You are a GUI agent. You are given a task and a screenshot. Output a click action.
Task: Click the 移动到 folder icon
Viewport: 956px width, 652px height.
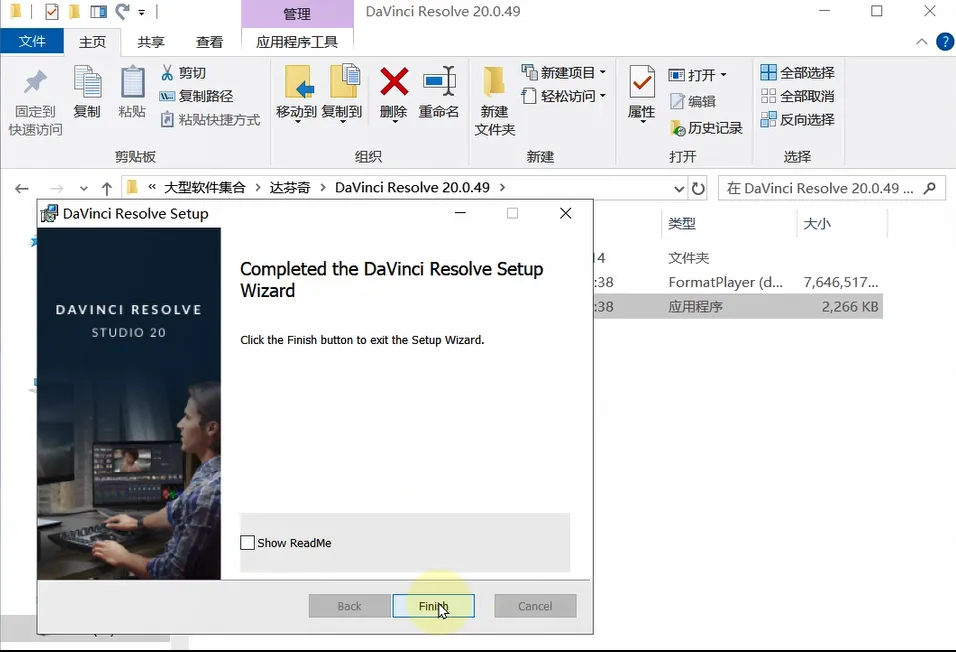(299, 81)
